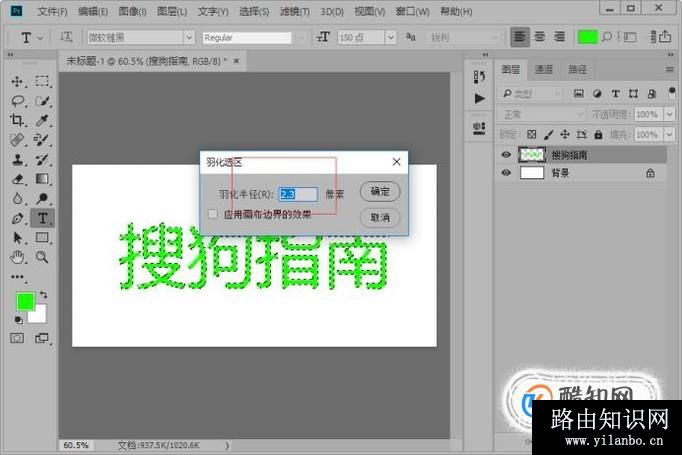Open the Edit Toolbar three-dots menu
The image size is (682, 455).
tap(17, 277)
